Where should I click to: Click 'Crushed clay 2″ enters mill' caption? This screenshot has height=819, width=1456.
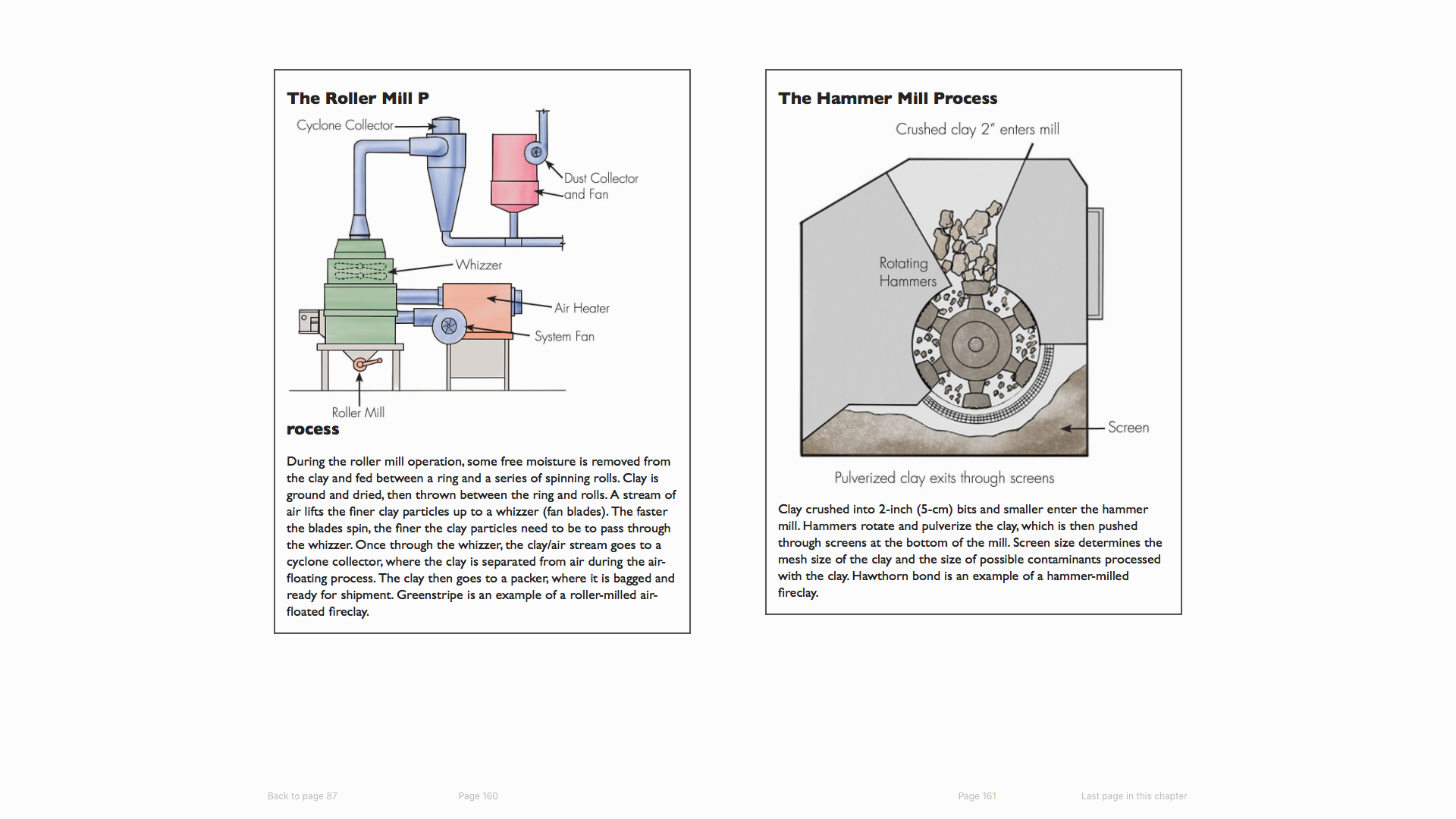click(977, 129)
